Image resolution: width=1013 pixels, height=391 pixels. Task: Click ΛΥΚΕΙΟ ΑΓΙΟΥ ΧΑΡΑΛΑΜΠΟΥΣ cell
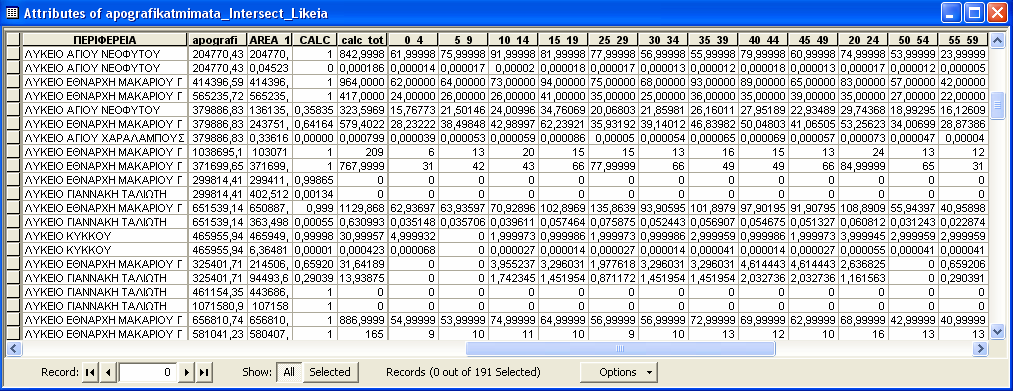[105, 138]
